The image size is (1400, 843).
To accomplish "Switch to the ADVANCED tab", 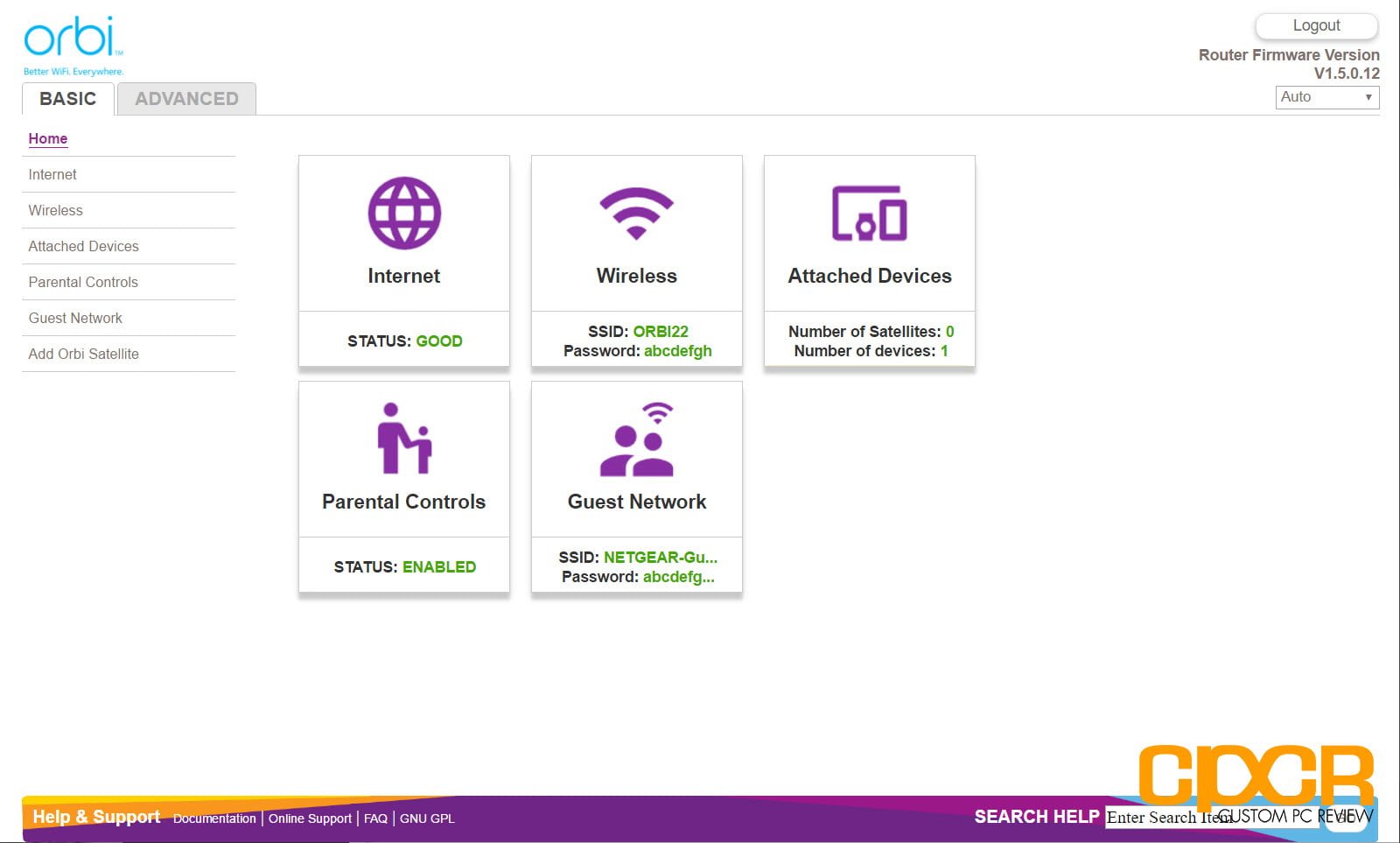I will (x=186, y=99).
